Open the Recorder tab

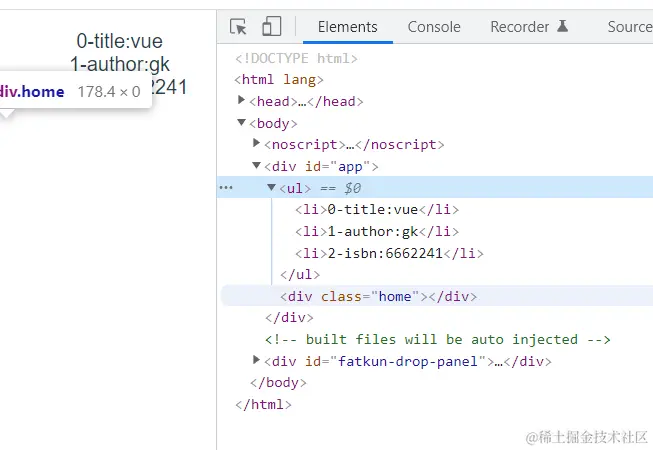pos(520,27)
